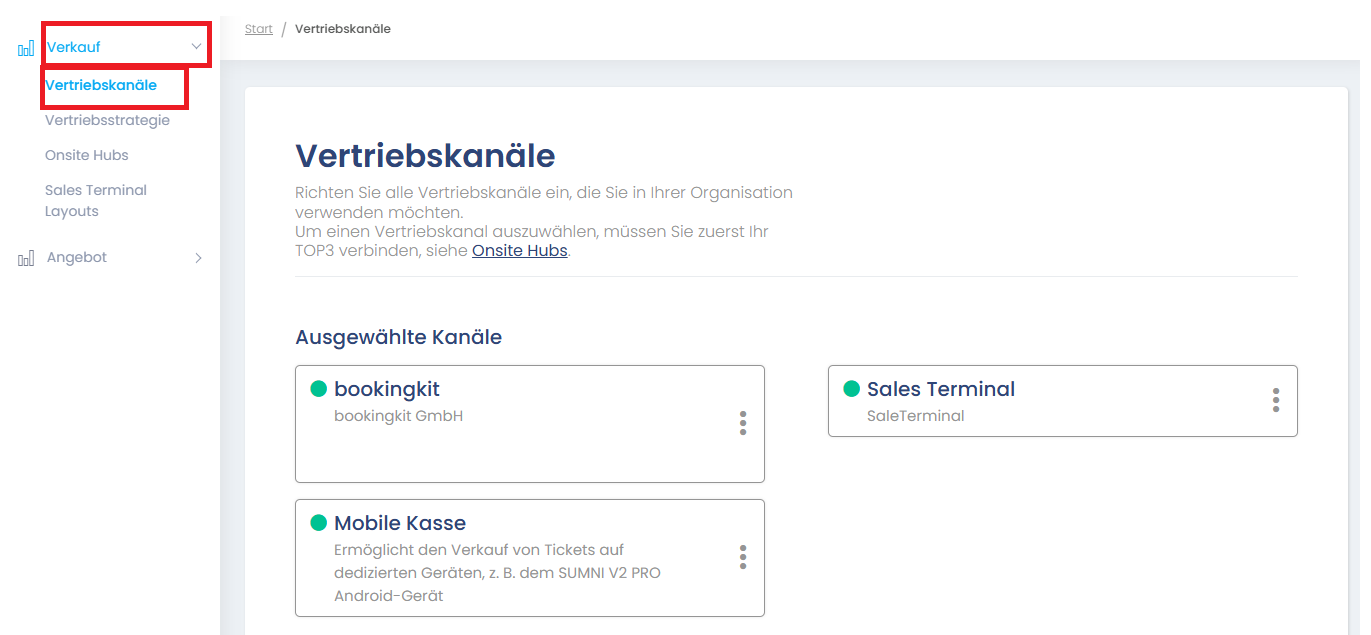Viewport: 1371px width, 635px height.
Task: Select the bookingkit channel card title
Action: pos(386,389)
